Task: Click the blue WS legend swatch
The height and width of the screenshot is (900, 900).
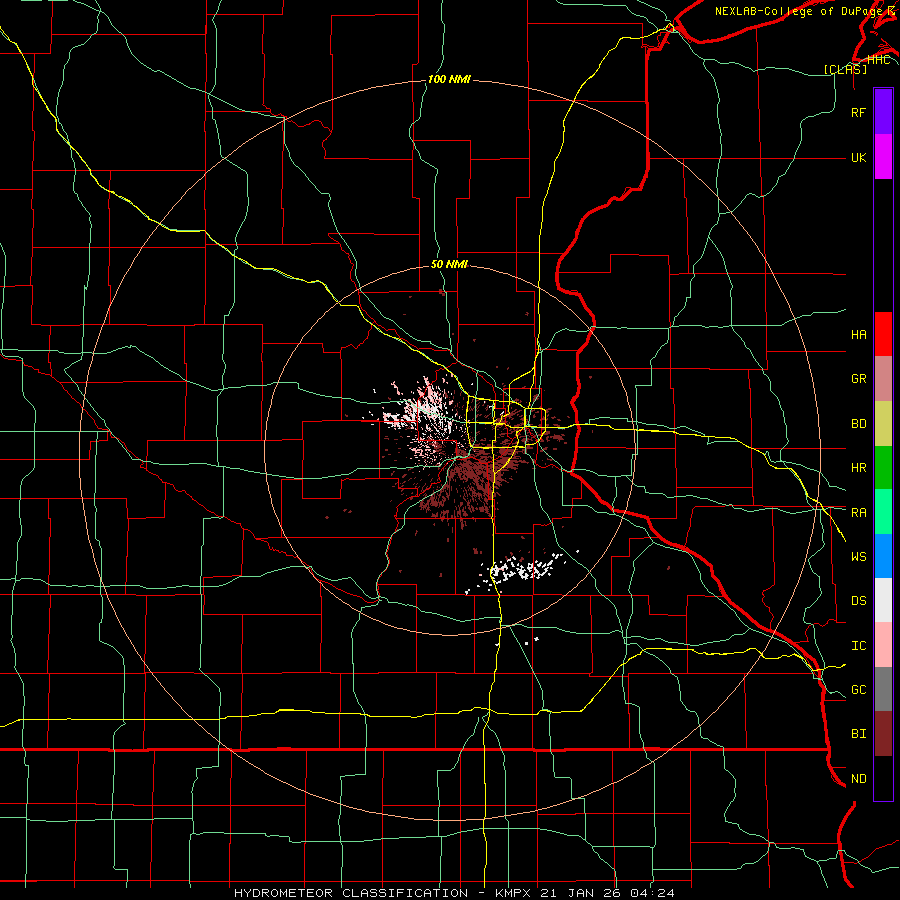Action: click(883, 556)
